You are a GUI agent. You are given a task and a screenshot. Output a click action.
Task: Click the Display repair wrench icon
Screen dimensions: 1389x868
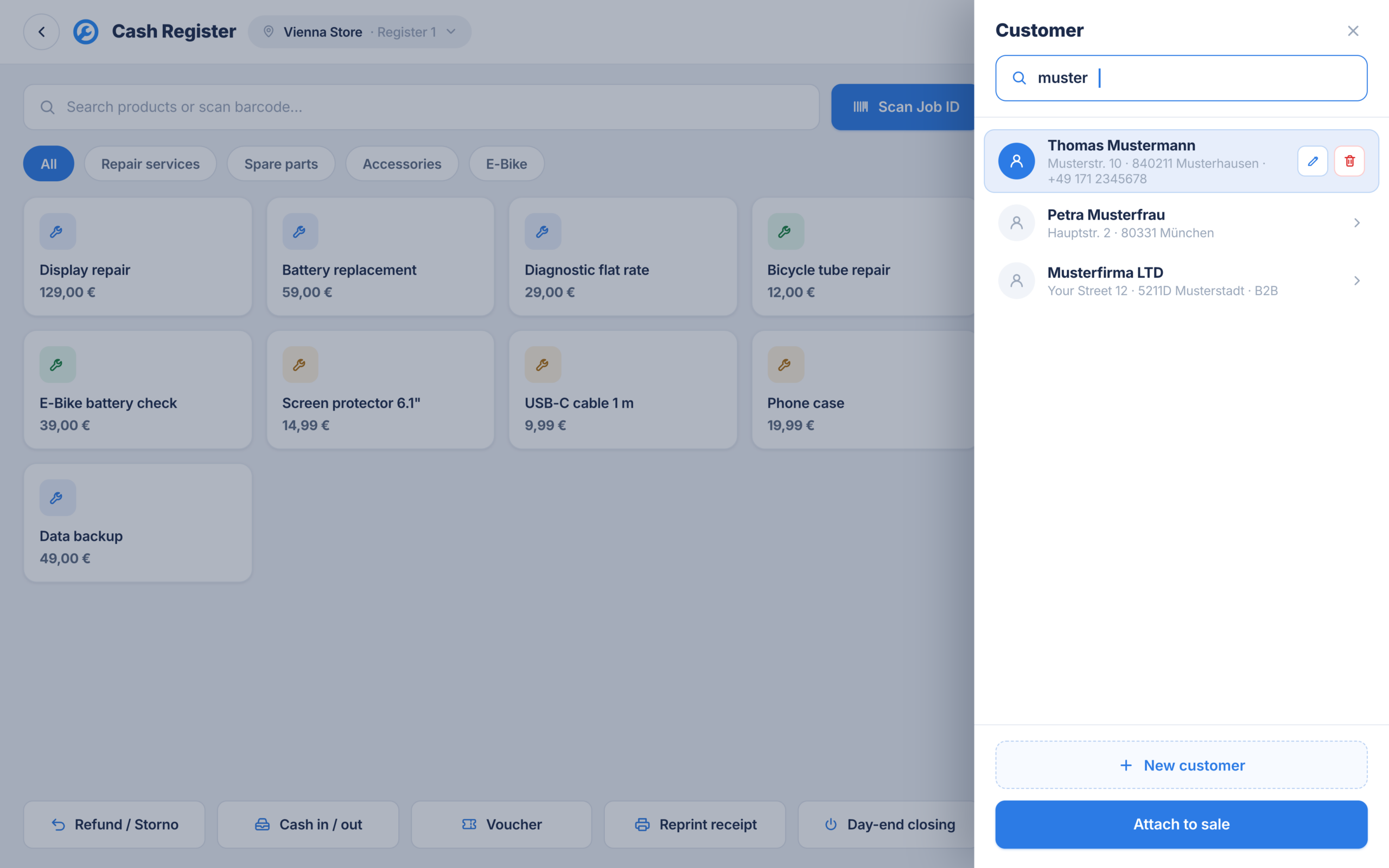click(58, 231)
